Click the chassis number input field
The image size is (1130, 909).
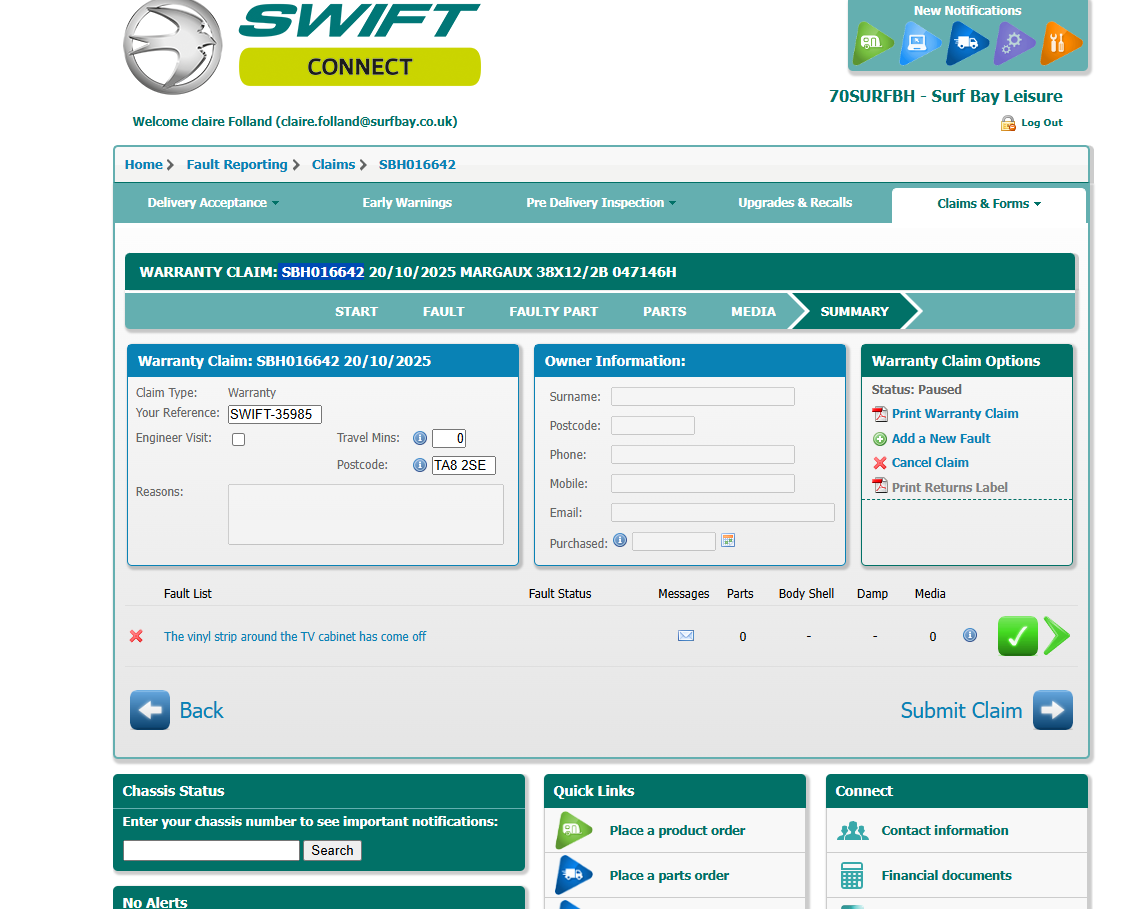pos(211,850)
